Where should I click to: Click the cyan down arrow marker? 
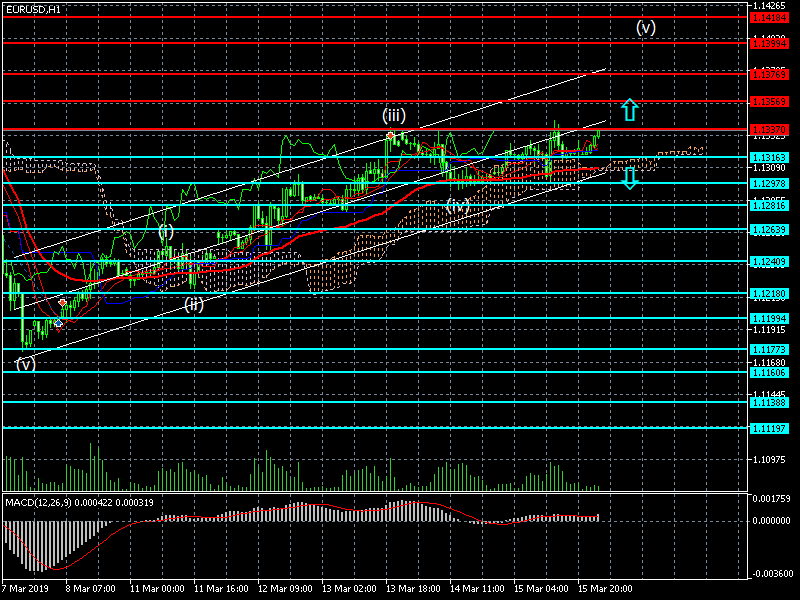pos(629,179)
